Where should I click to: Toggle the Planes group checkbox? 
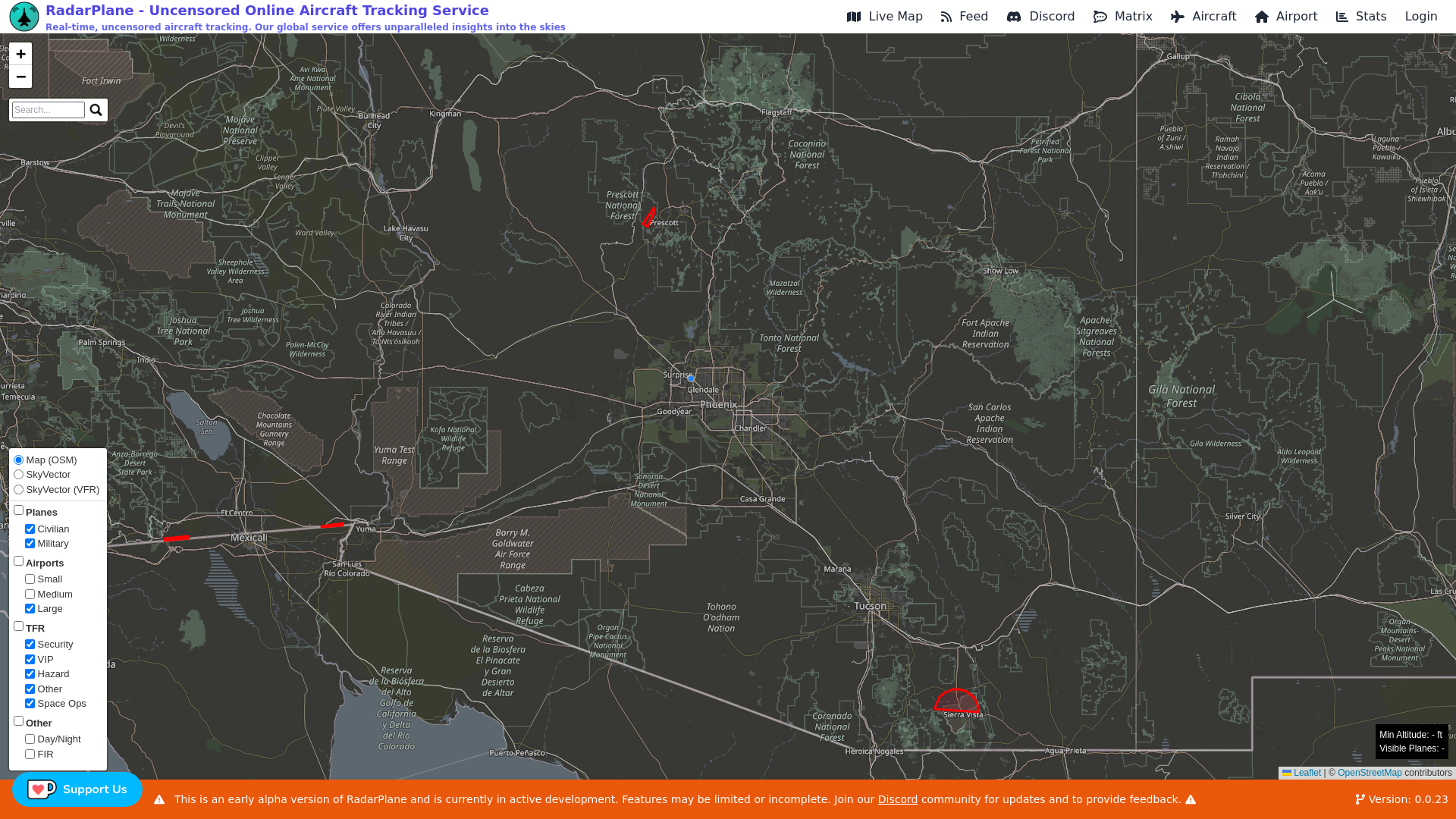[x=19, y=510]
